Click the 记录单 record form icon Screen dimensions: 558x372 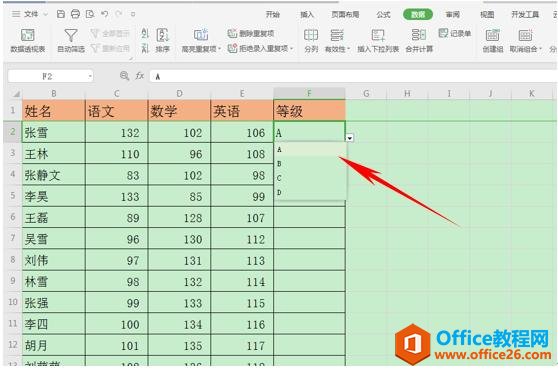[x=443, y=33]
